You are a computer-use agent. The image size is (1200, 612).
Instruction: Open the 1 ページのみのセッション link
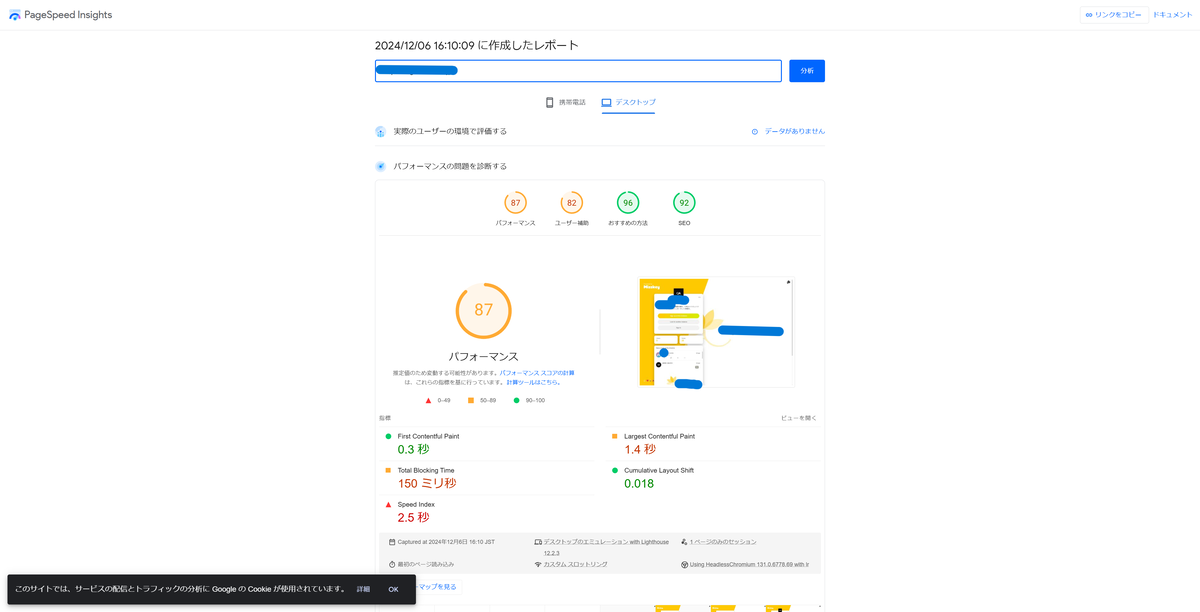723,541
